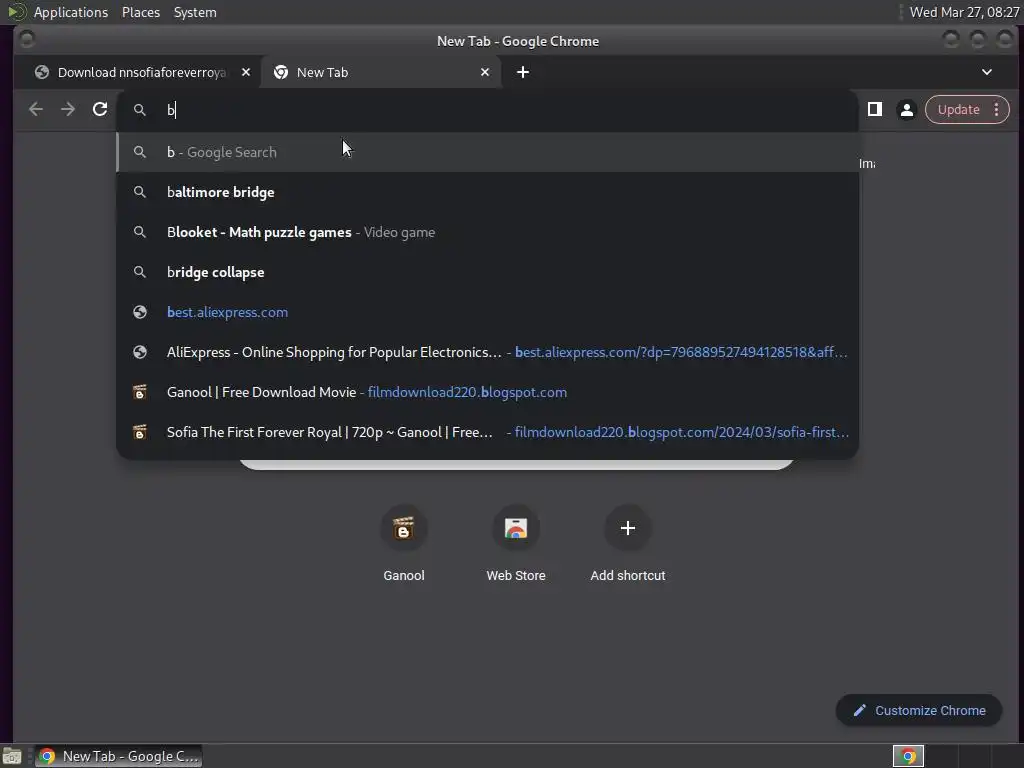Open the System menu
Viewport: 1024px width, 768px height.
click(195, 12)
